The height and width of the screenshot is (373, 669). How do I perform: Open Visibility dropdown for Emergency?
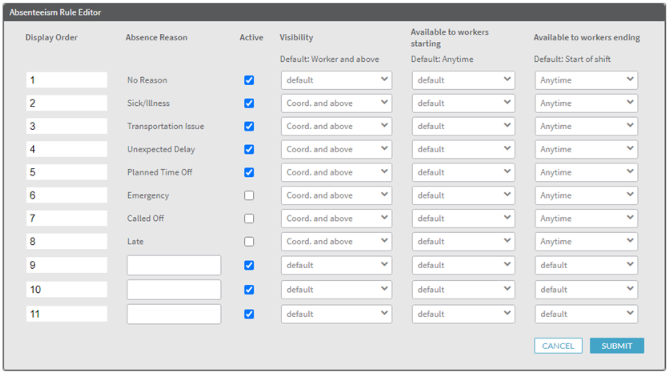click(x=336, y=195)
